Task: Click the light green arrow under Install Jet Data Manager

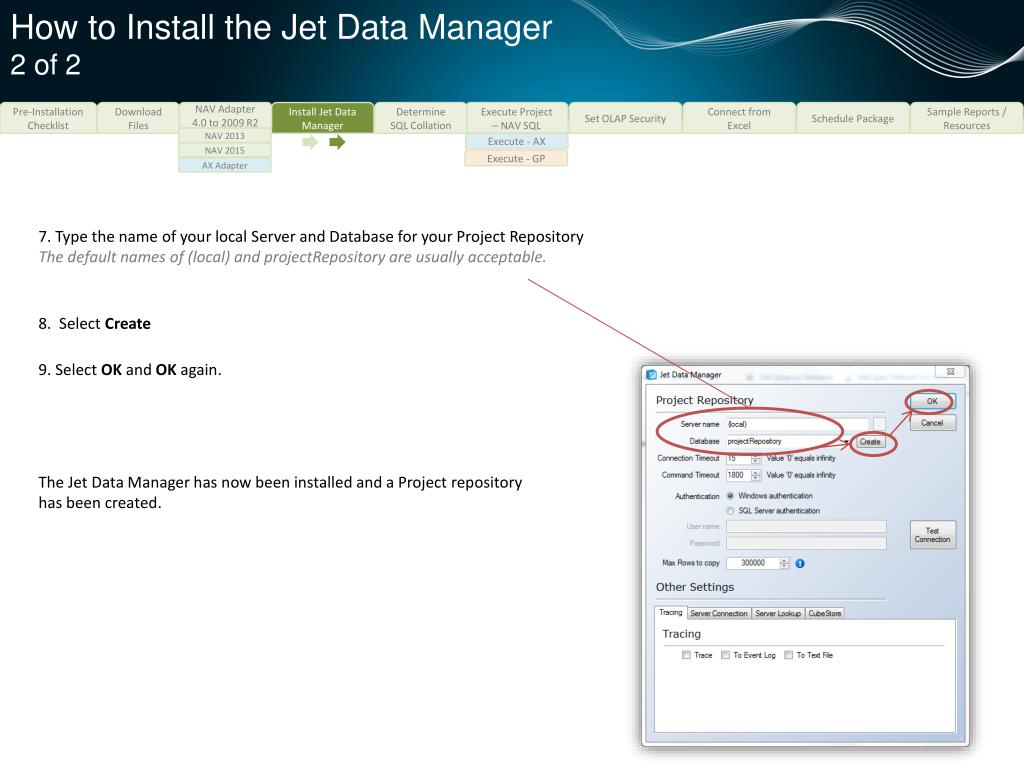Action: (310, 142)
